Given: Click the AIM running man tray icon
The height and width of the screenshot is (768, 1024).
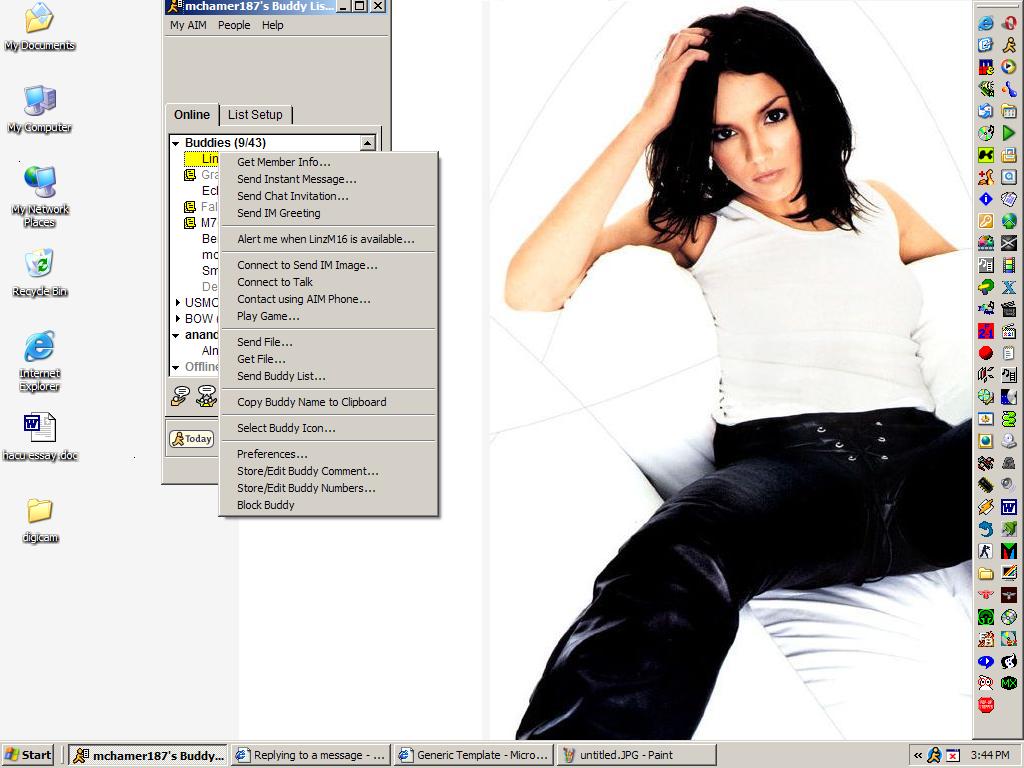Looking at the screenshot, I should pos(934,755).
